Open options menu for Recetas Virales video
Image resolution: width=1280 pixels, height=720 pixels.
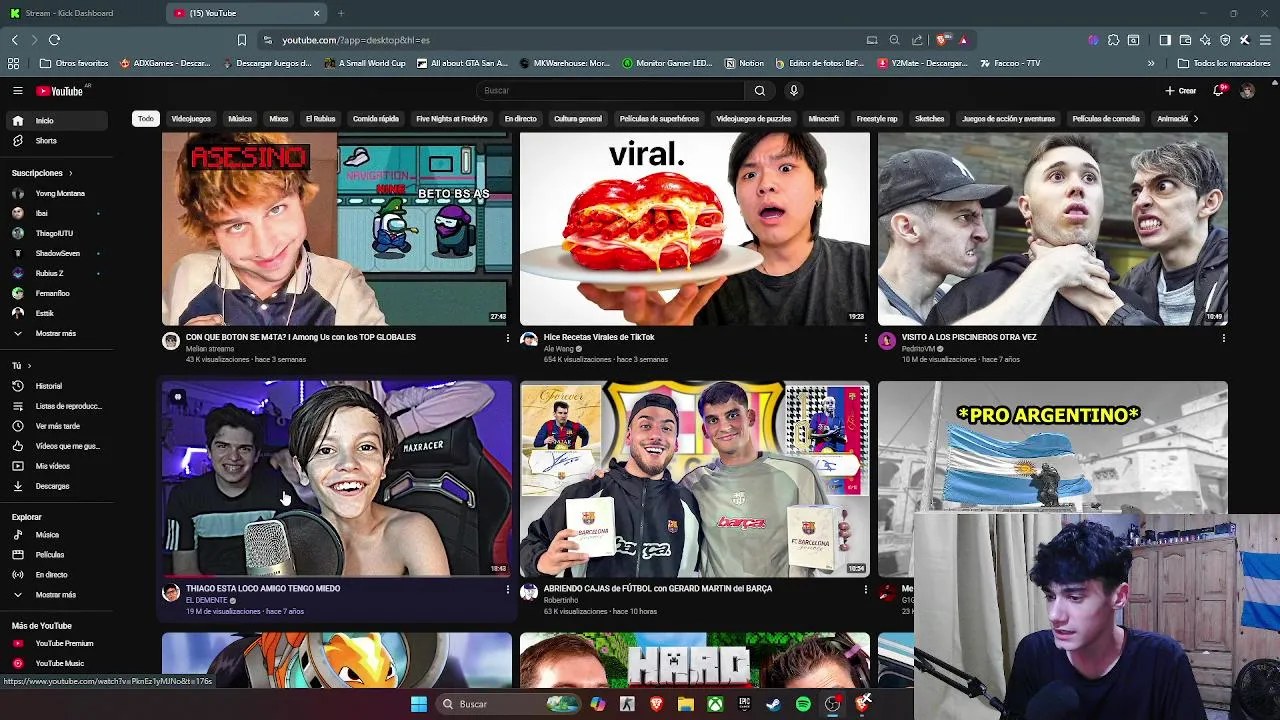pyautogui.click(x=865, y=338)
